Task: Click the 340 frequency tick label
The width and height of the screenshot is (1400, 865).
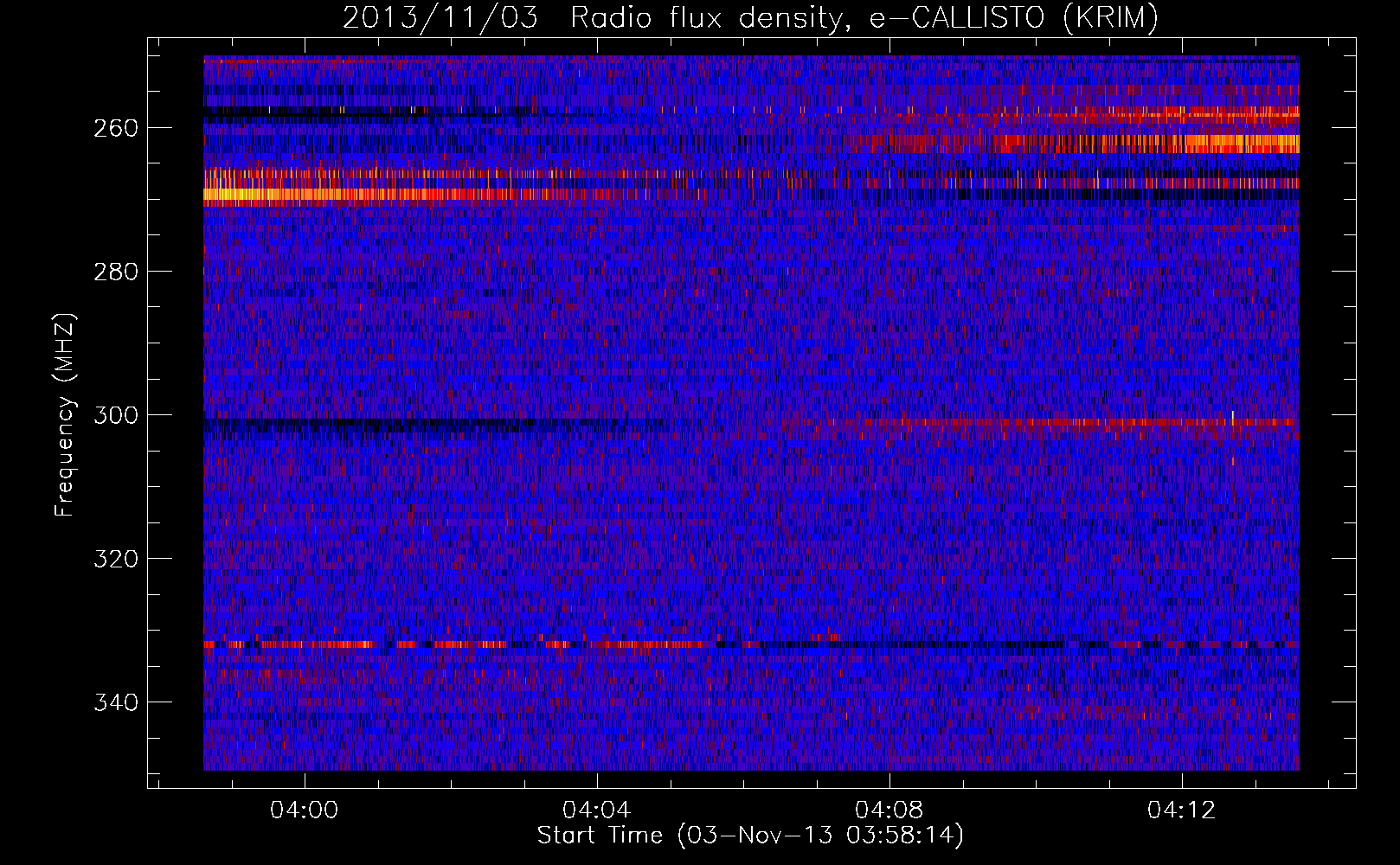Action: (x=115, y=702)
